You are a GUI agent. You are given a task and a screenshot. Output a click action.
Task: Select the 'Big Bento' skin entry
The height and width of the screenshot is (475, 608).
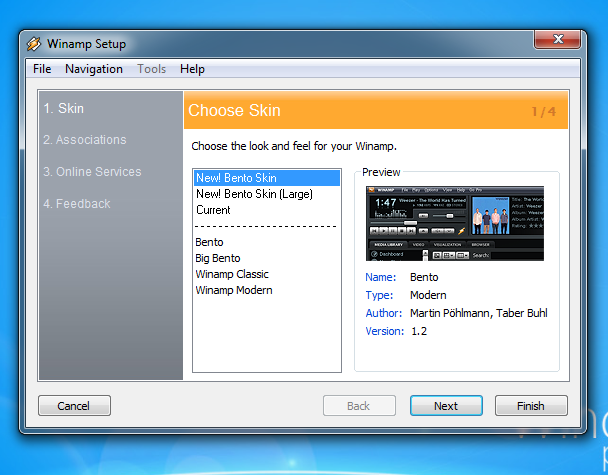pos(267,258)
